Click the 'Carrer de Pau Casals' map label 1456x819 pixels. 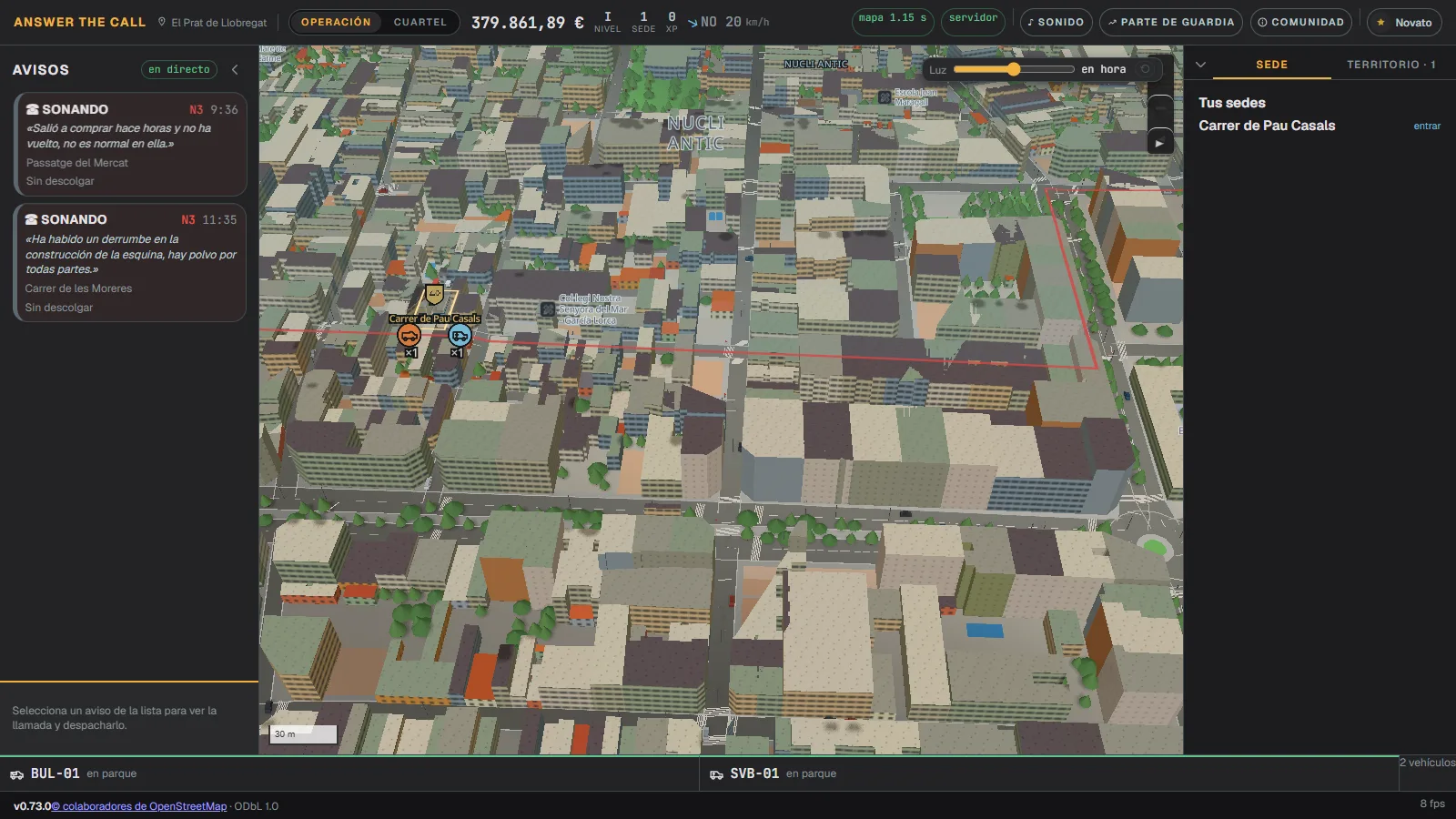point(434,318)
